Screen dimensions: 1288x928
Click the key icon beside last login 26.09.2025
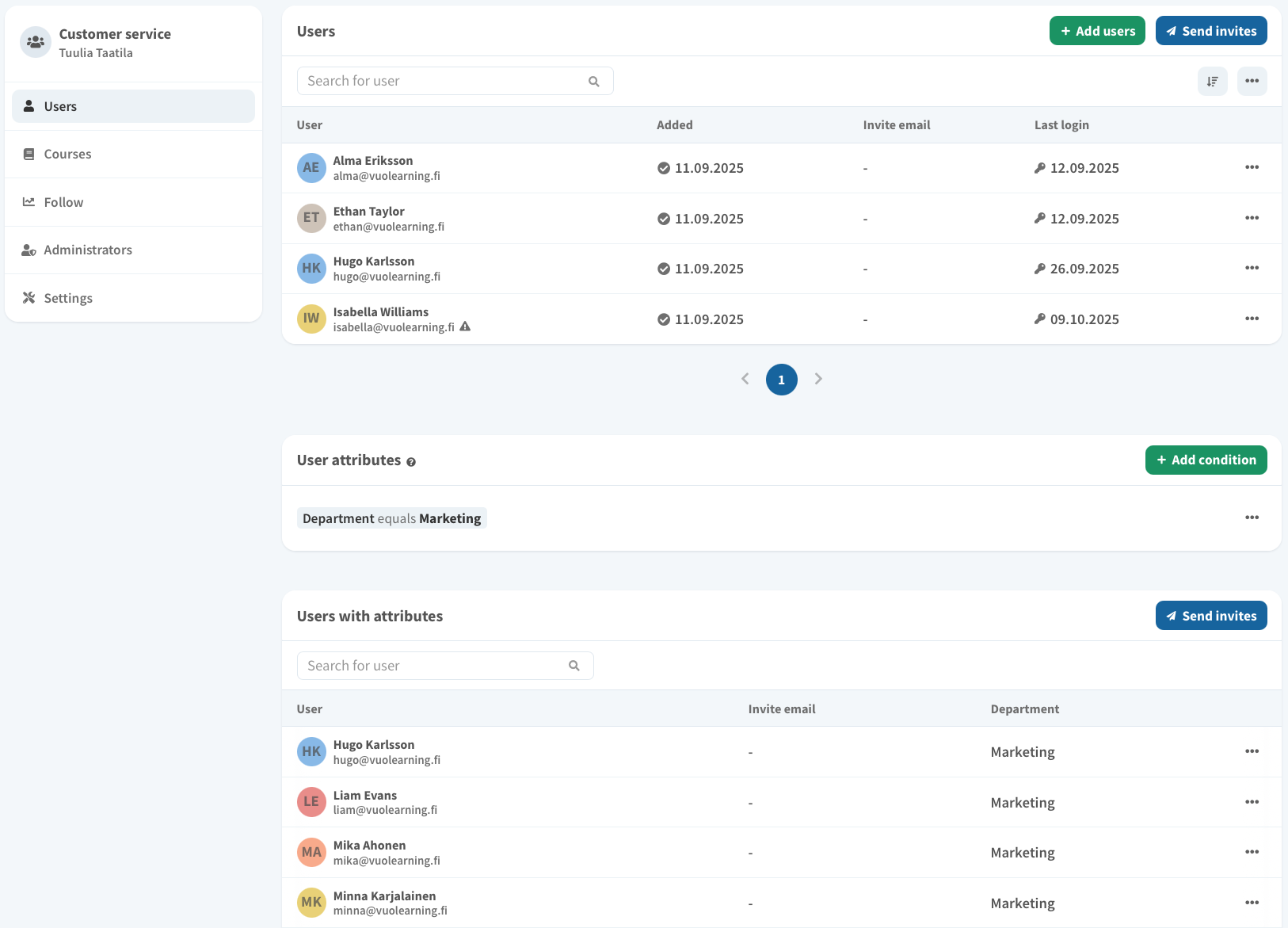(x=1040, y=269)
